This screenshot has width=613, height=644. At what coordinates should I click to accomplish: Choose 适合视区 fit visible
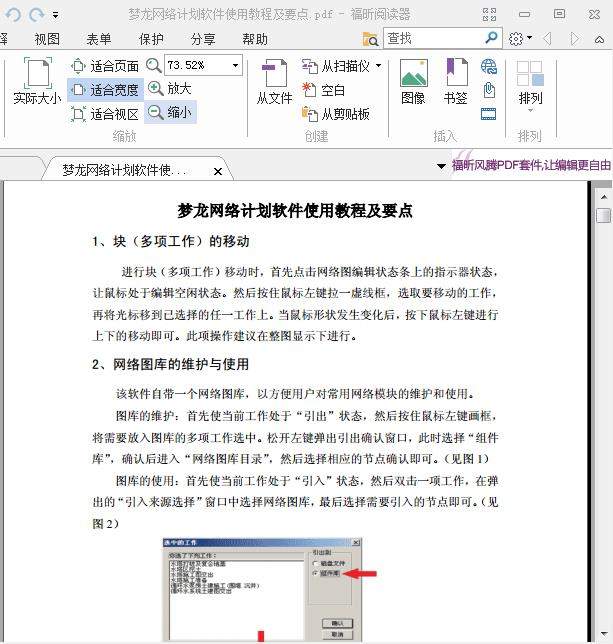pos(105,114)
